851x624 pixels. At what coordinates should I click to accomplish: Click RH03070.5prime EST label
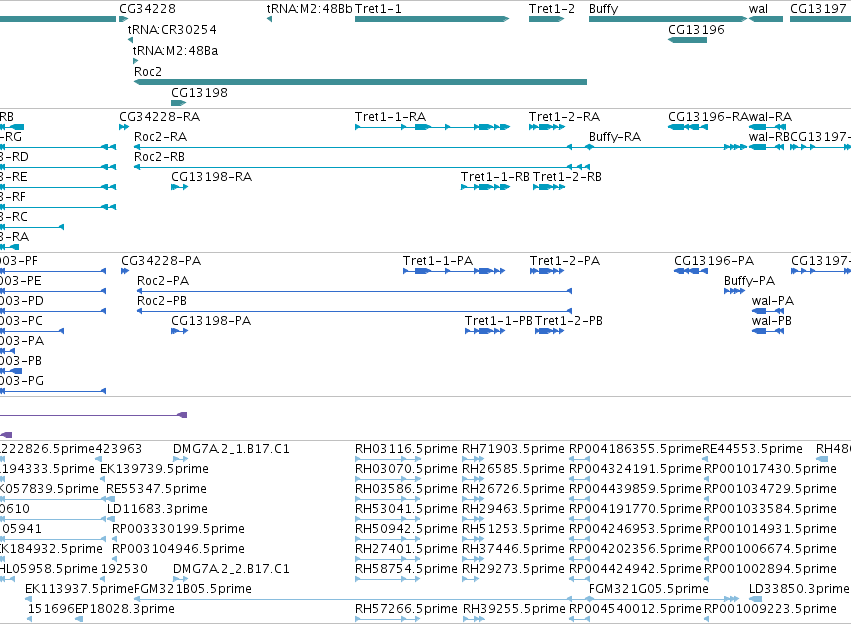pos(407,469)
